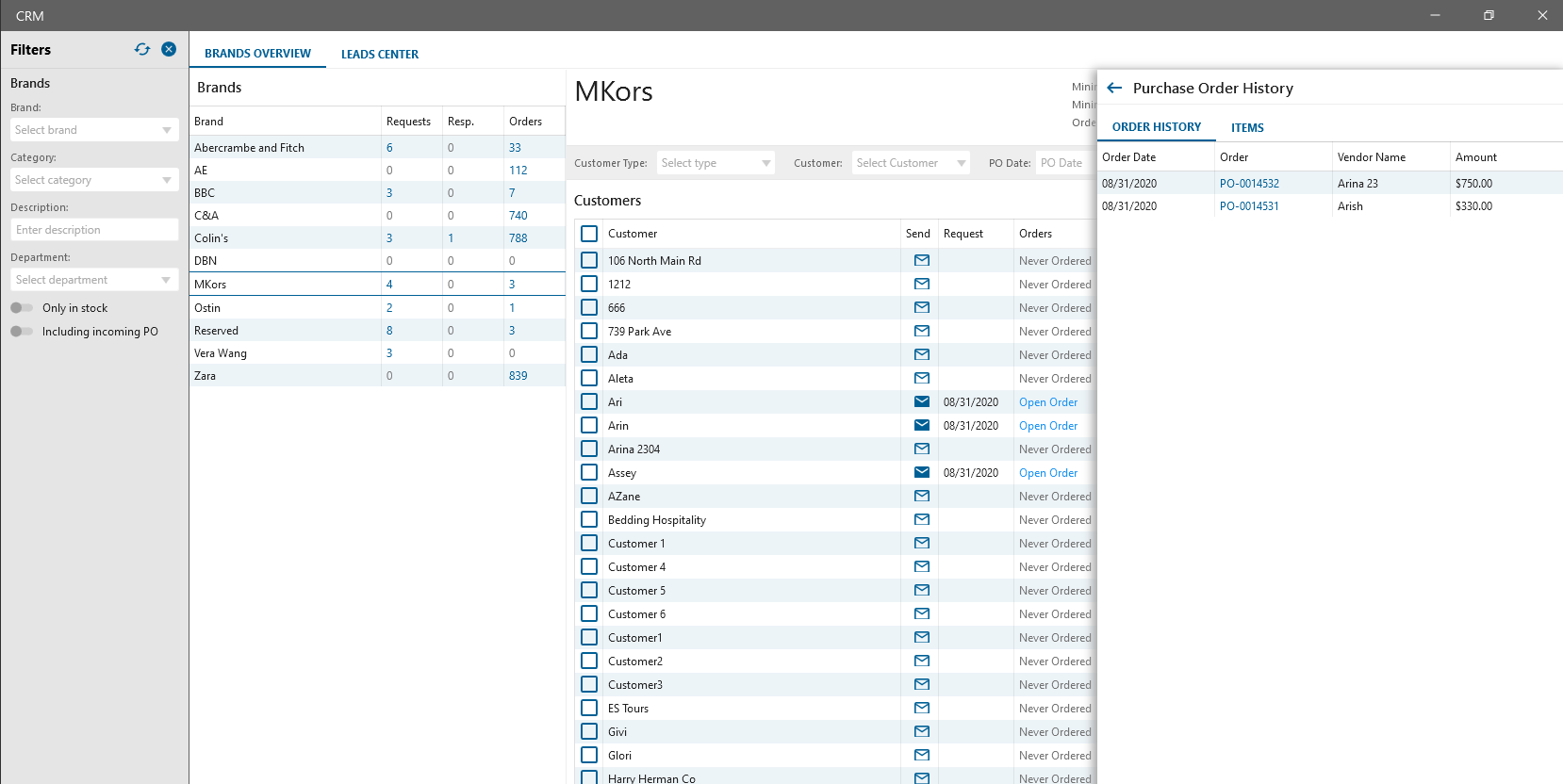Switch to the Items tab
Screen dimensions: 1563x784
(x=1247, y=128)
